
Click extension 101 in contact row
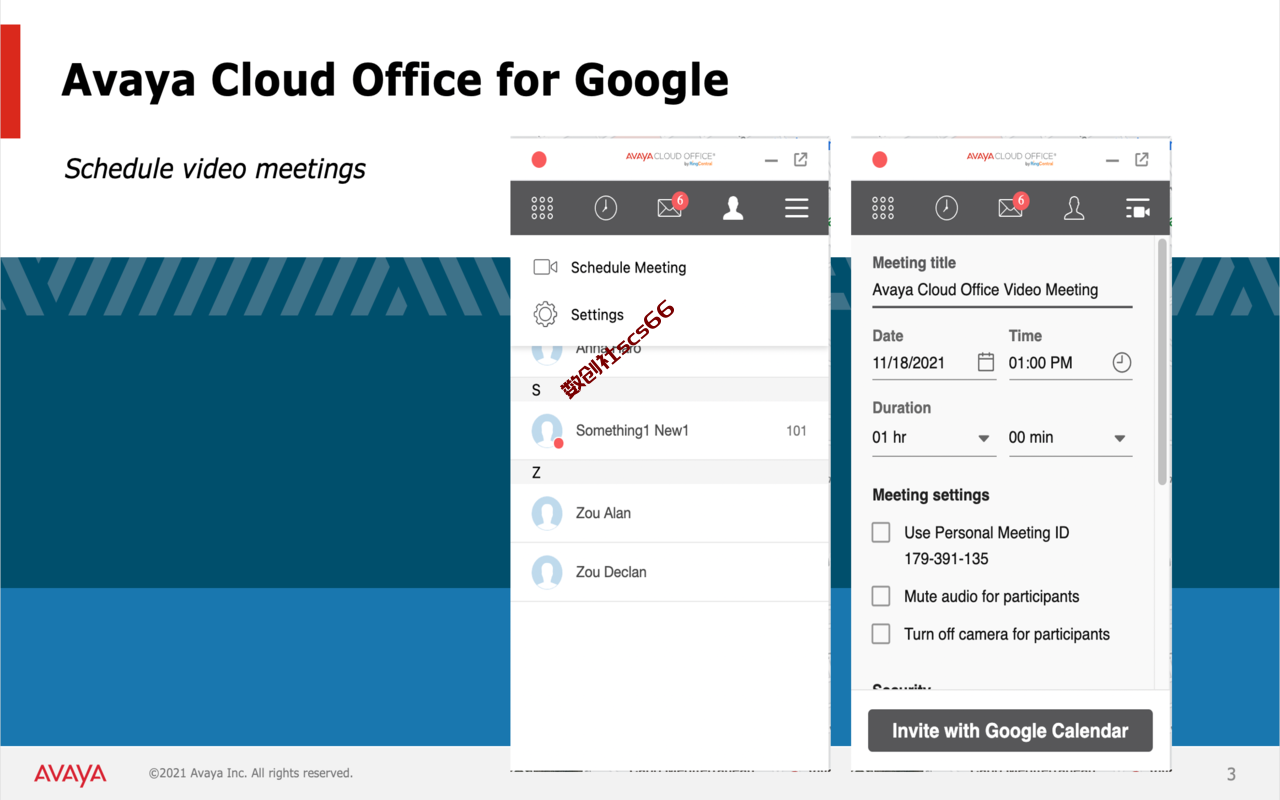click(796, 431)
